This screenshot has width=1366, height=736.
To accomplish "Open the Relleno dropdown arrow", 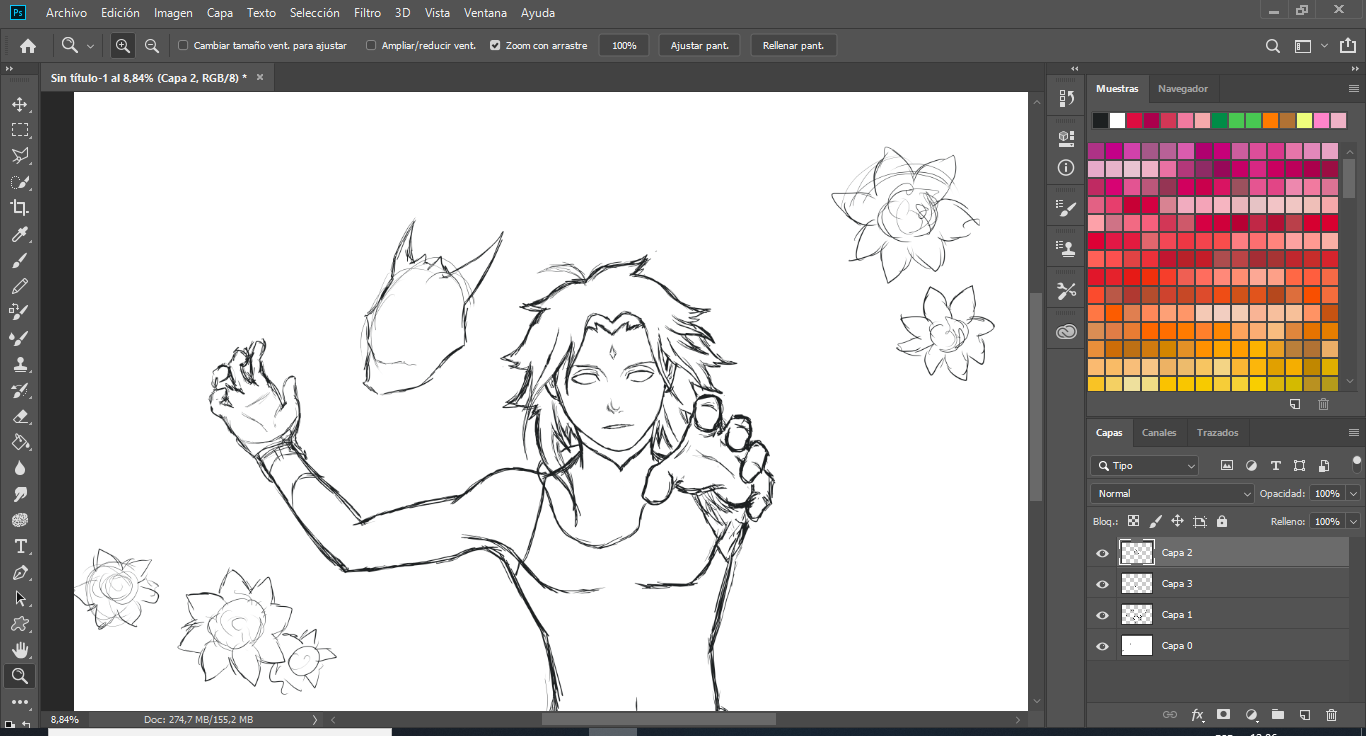I will [x=1353, y=522].
